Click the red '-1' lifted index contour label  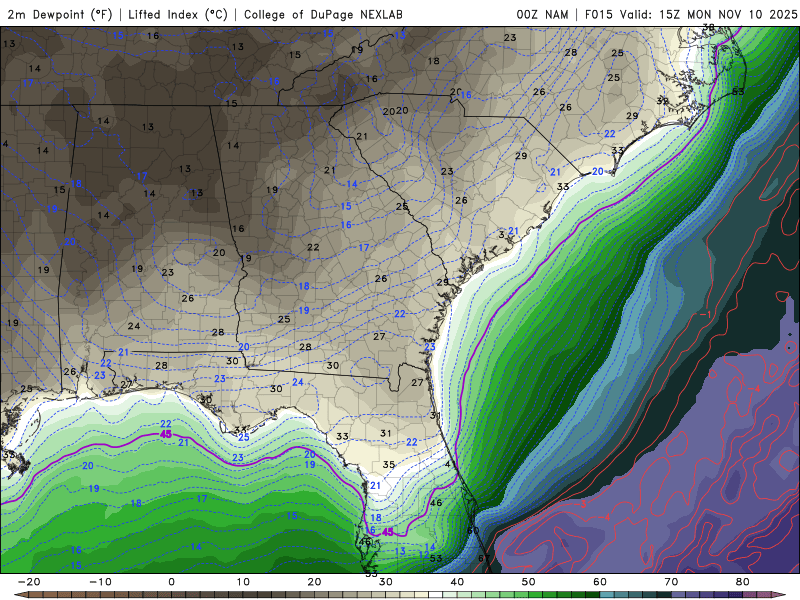(705, 314)
